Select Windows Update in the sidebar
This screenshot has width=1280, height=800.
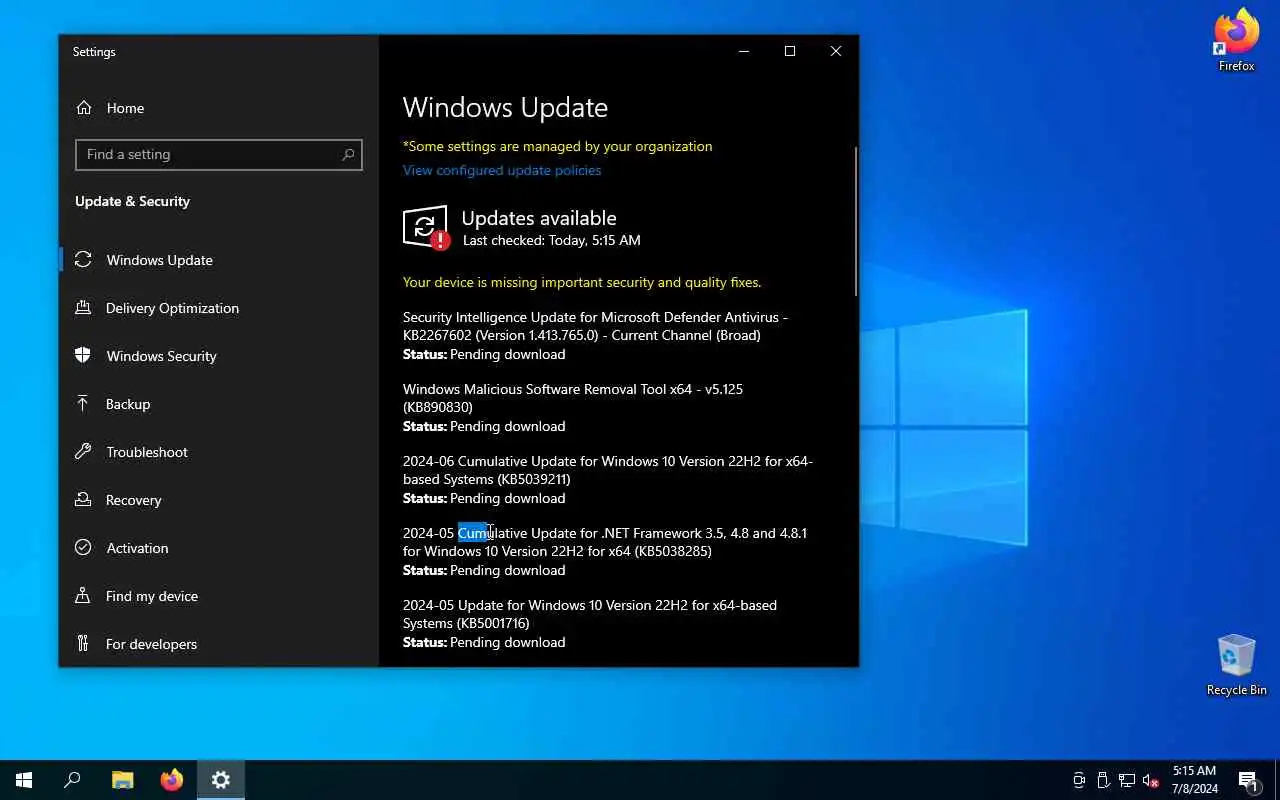[x=218, y=260]
